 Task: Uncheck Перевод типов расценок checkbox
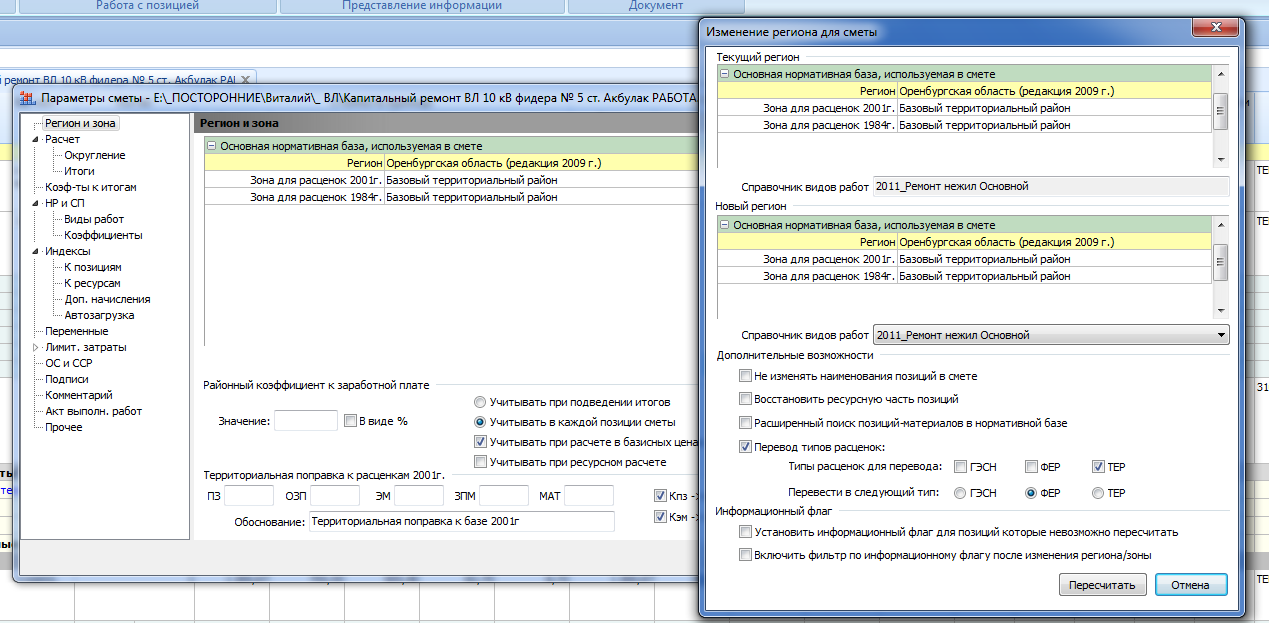[745, 447]
